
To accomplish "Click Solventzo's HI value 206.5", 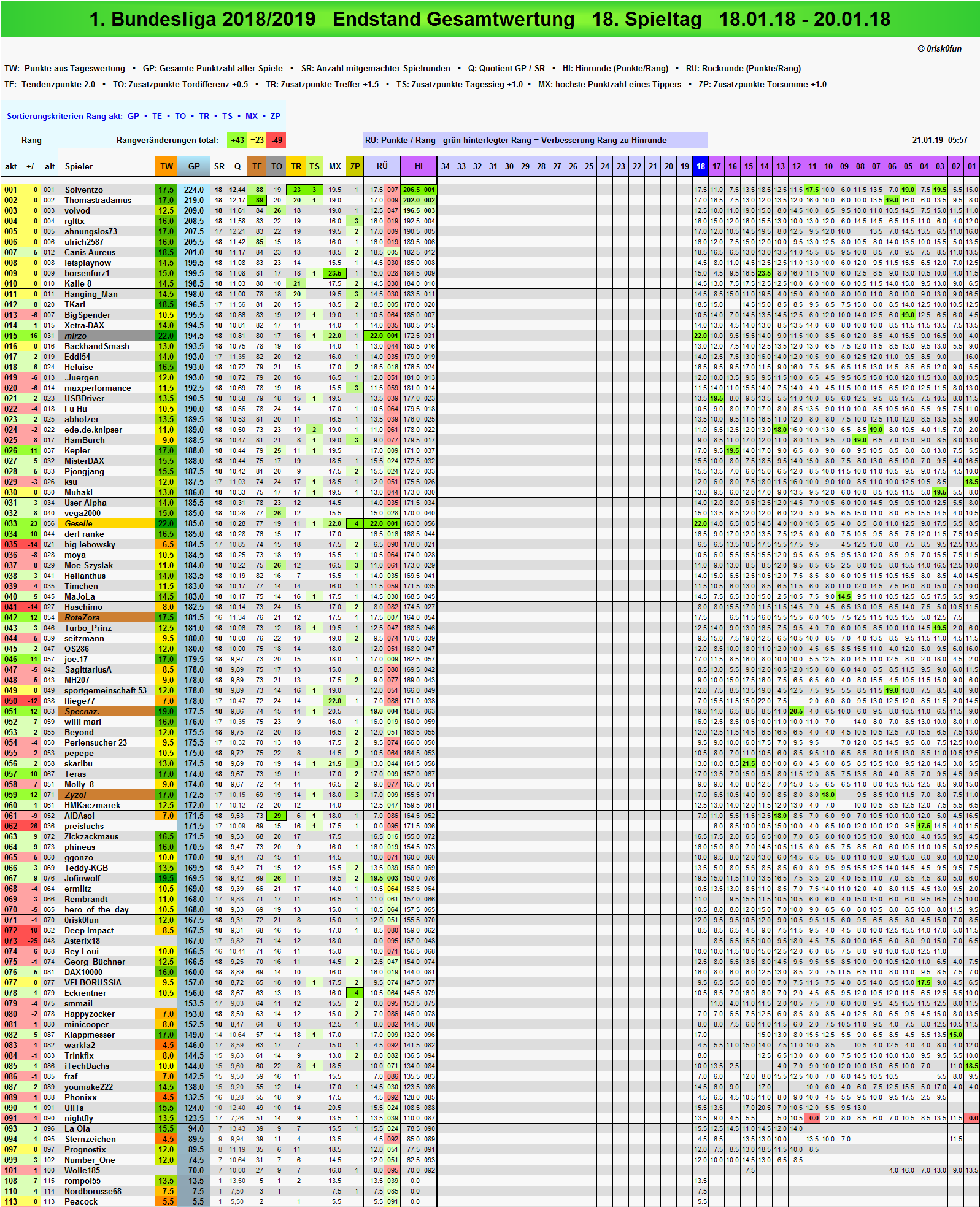I will pyautogui.click(x=412, y=190).
